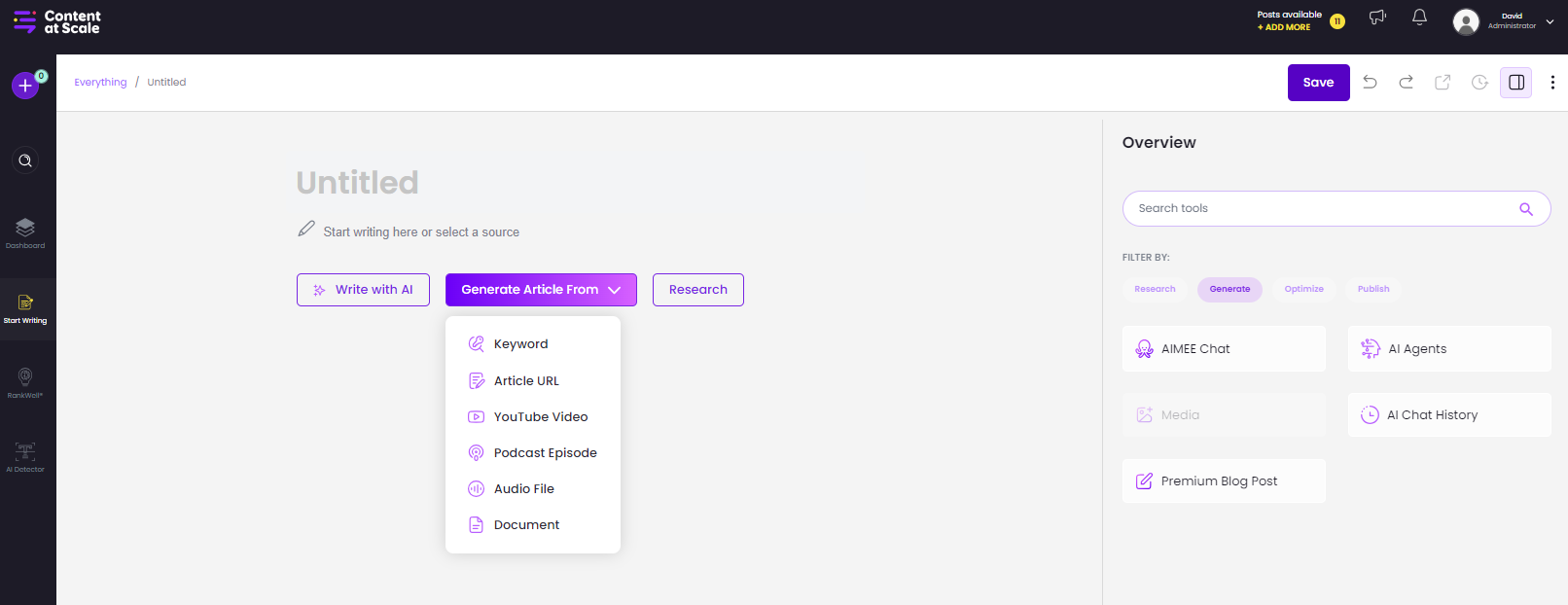Screen dimensions: 1568x605
Task: Open version history clock icon
Action: point(1479,83)
